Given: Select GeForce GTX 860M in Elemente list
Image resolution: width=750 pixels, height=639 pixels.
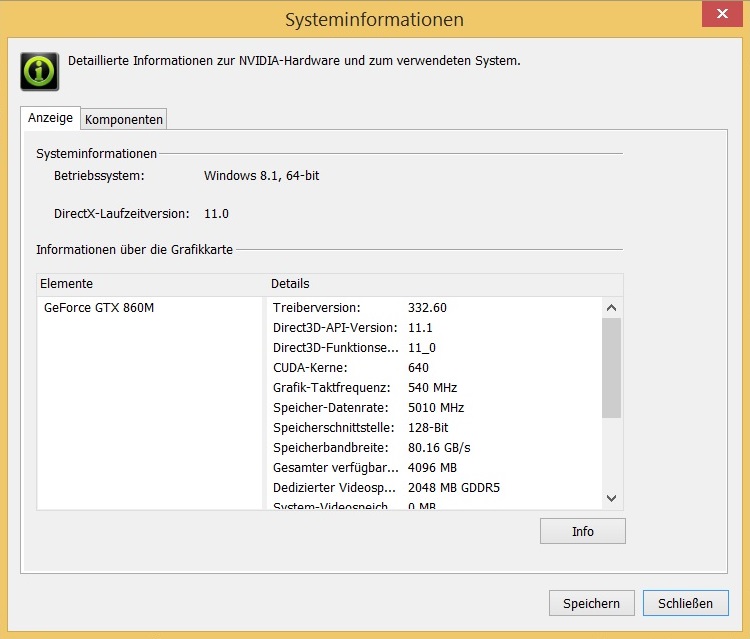Looking at the screenshot, I should 99,308.
